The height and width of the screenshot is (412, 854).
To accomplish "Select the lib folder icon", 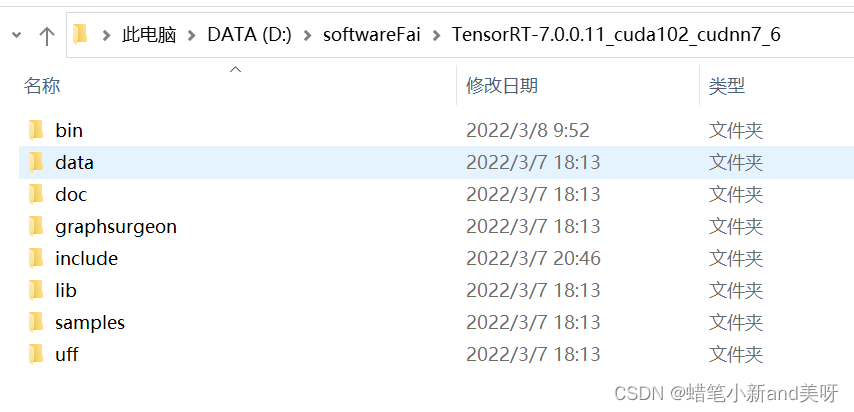I will 36,290.
